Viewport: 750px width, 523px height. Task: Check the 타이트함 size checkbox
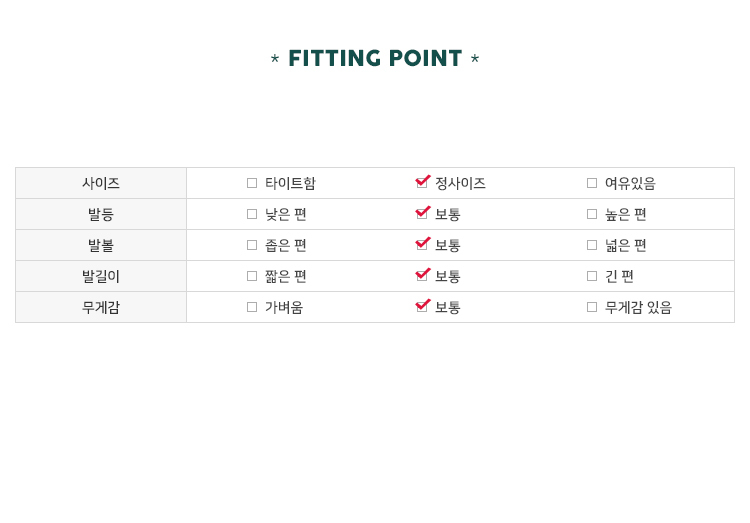tap(252, 183)
